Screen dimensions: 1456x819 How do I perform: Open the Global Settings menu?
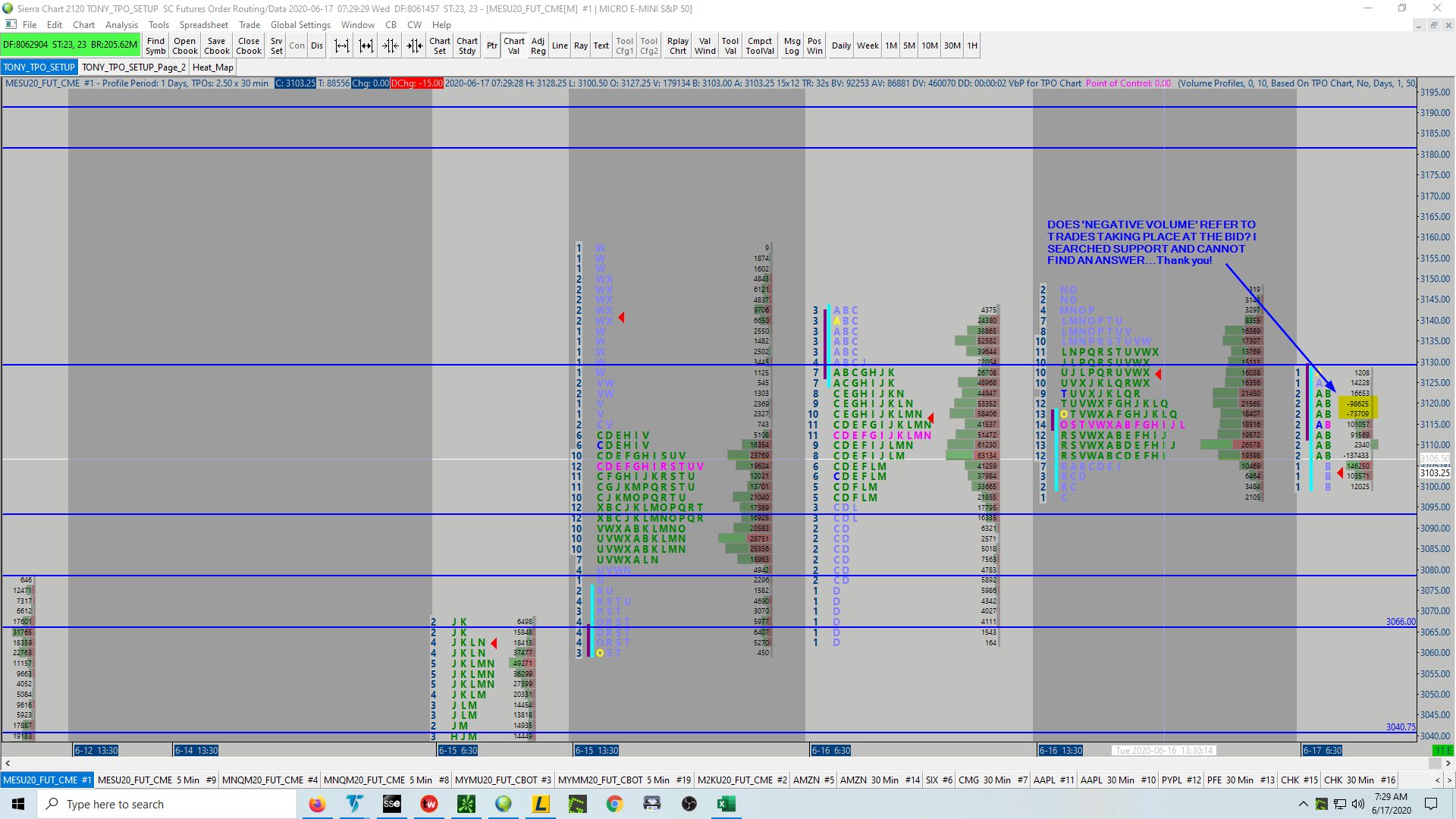(300, 24)
